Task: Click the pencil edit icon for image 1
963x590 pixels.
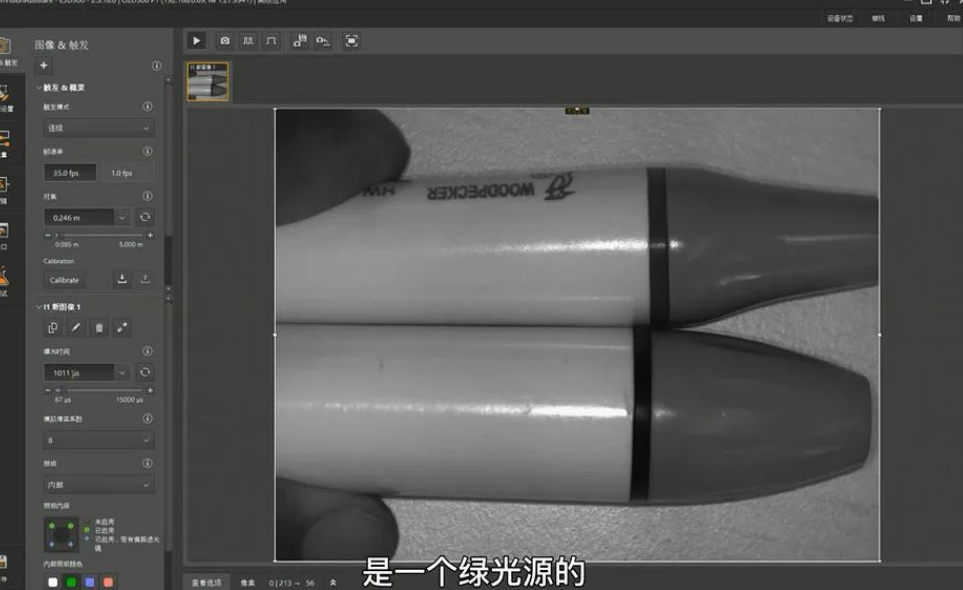Action: click(76, 328)
